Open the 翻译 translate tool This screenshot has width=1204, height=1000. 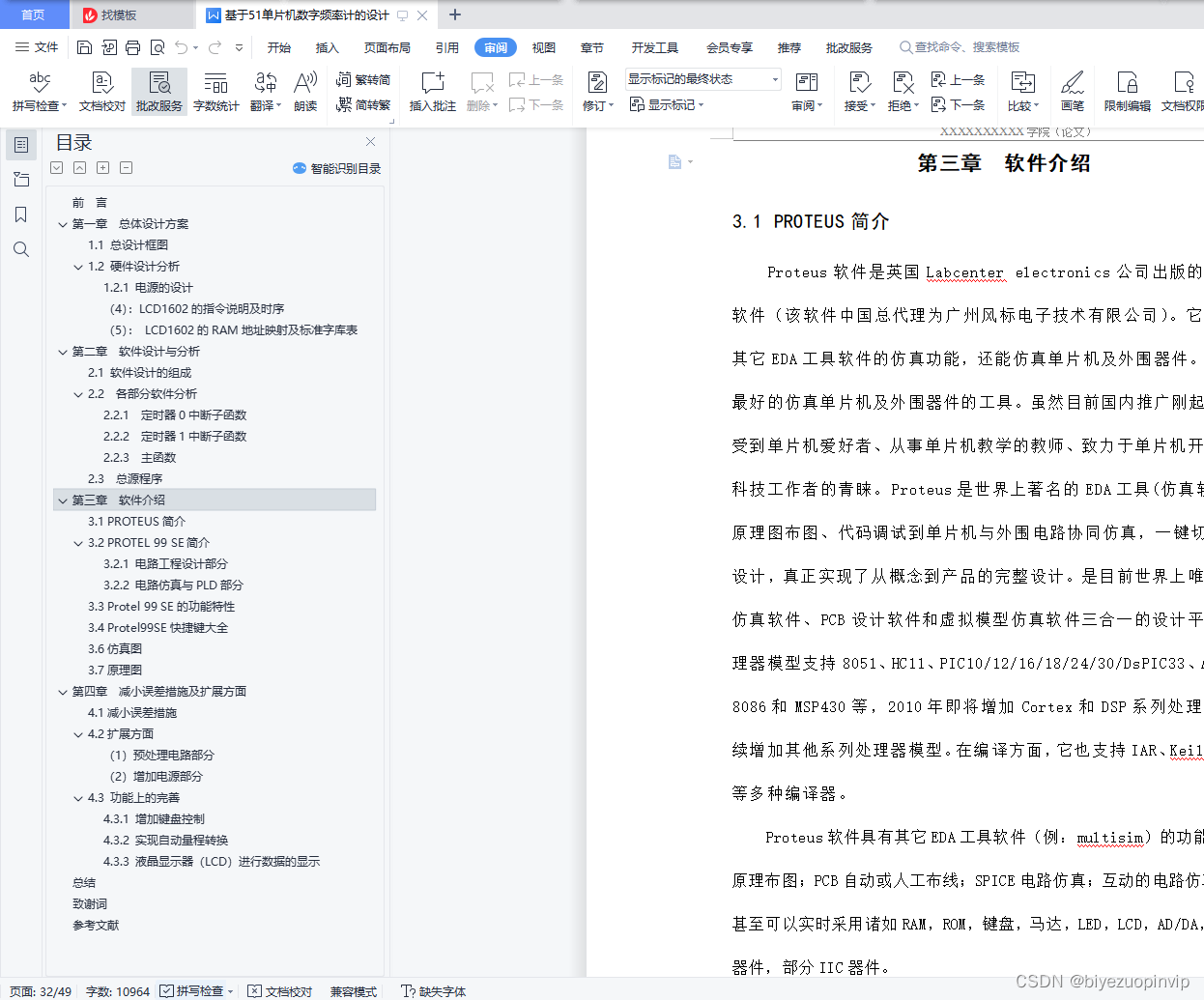[x=266, y=92]
